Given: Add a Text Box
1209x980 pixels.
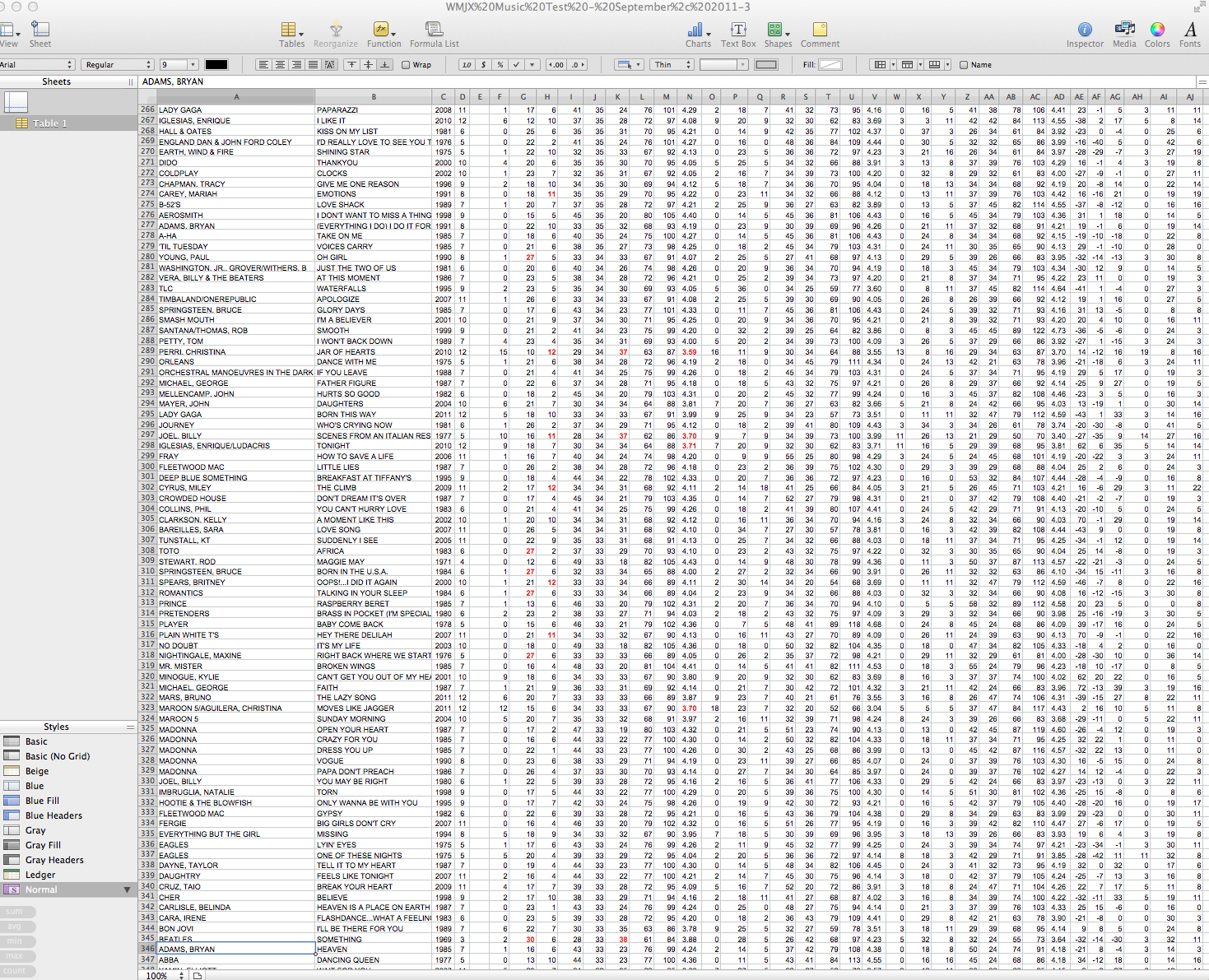Looking at the screenshot, I should 738,34.
